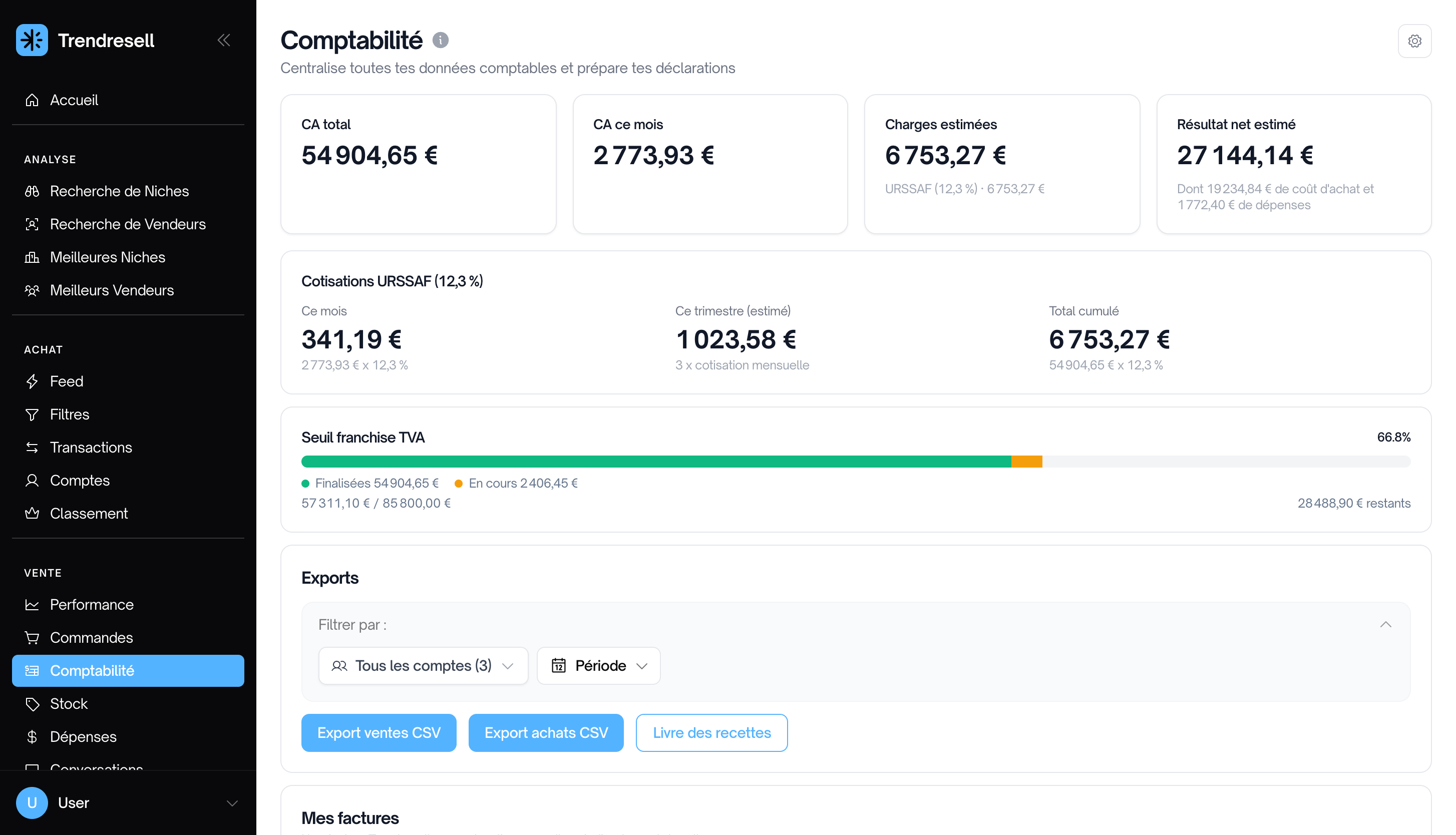This screenshot has width=1456, height=835.
Task: Click the group icon for Meilleurs Vendeurs
Action: 32,290
